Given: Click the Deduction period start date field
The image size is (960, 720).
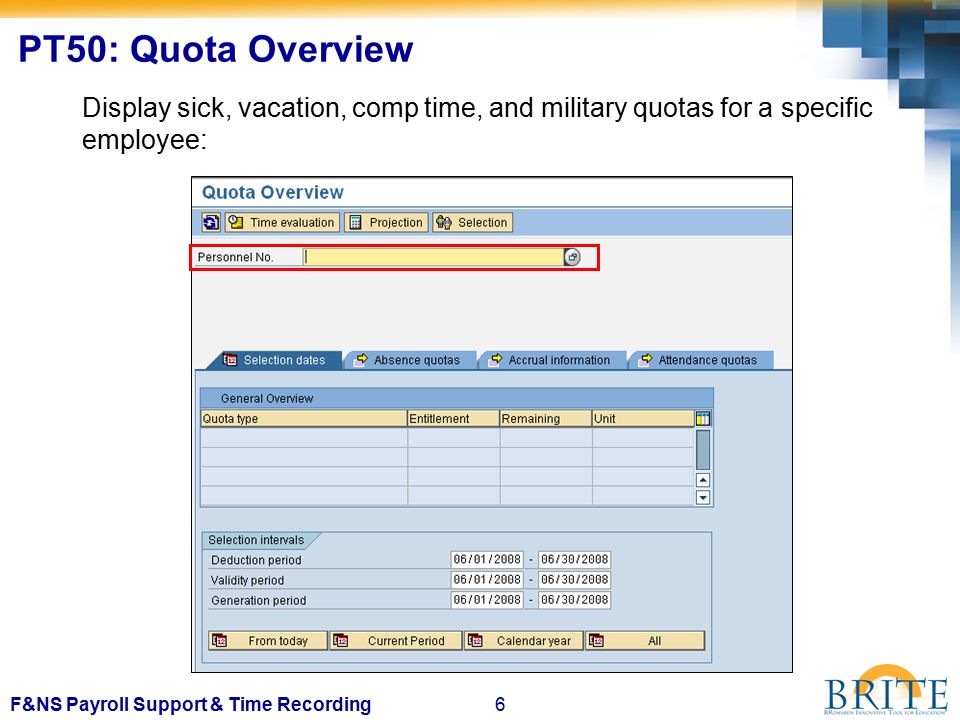Looking at the screenshot, I should tap(487, 560).
